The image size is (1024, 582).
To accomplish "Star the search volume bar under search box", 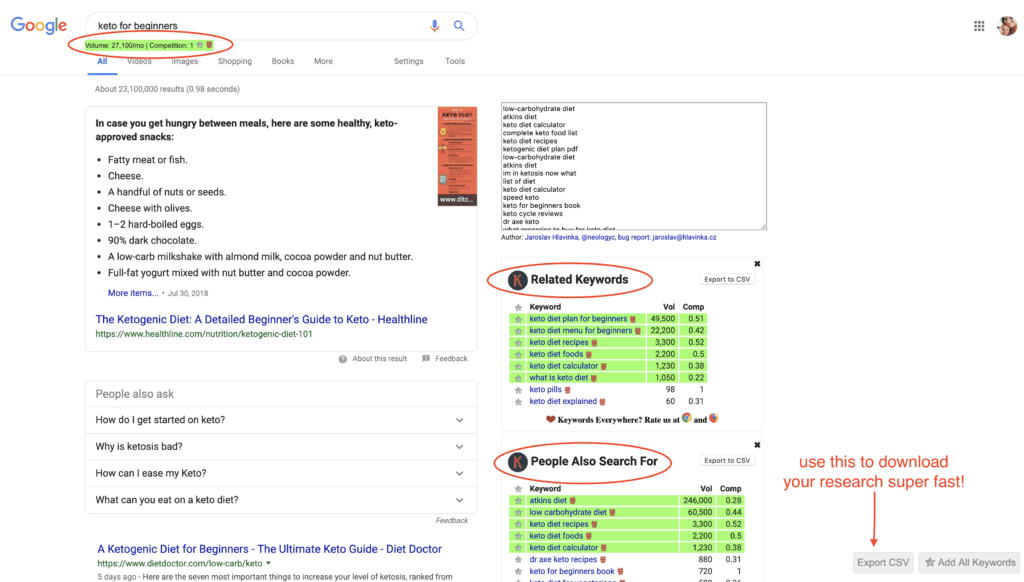I will point(200,45).
